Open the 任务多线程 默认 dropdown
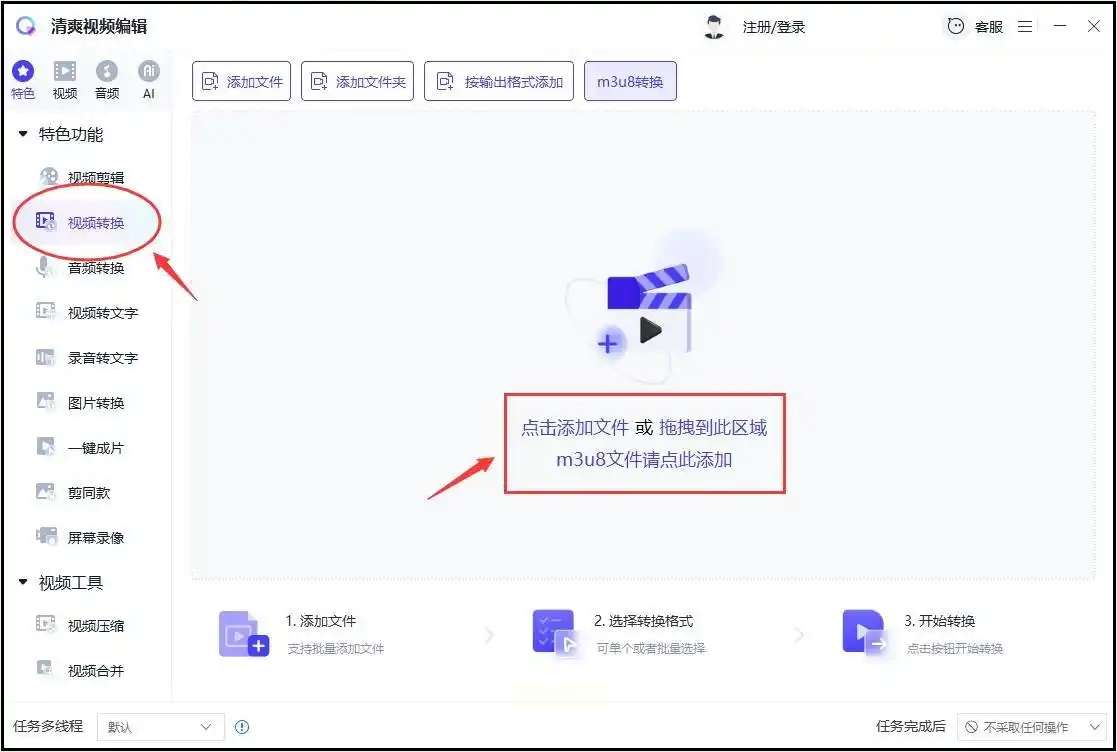 tap(161, 727)
